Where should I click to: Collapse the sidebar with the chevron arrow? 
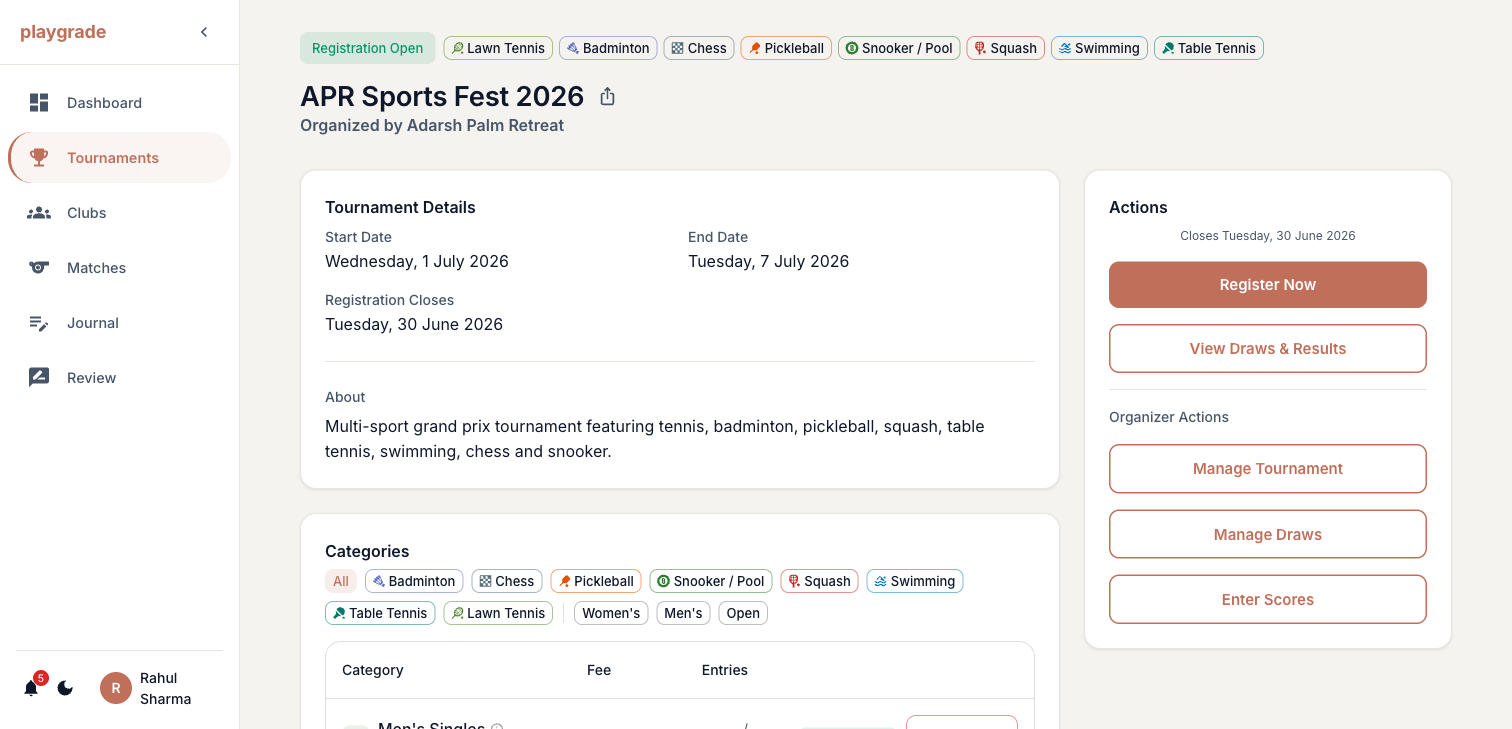pyautogui.click(x=204, y=32)
